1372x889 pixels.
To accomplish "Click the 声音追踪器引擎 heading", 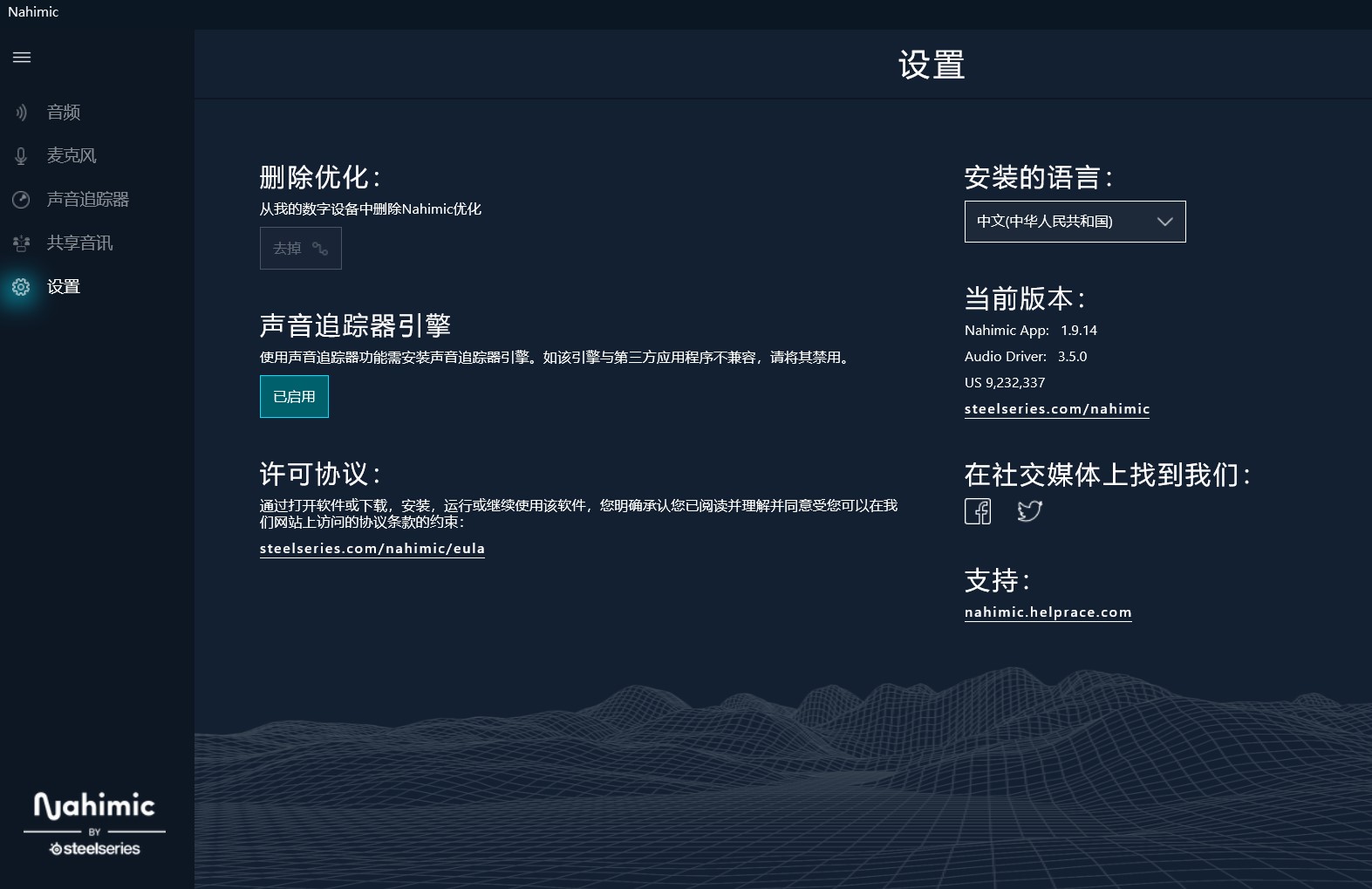I will point(355,326).
